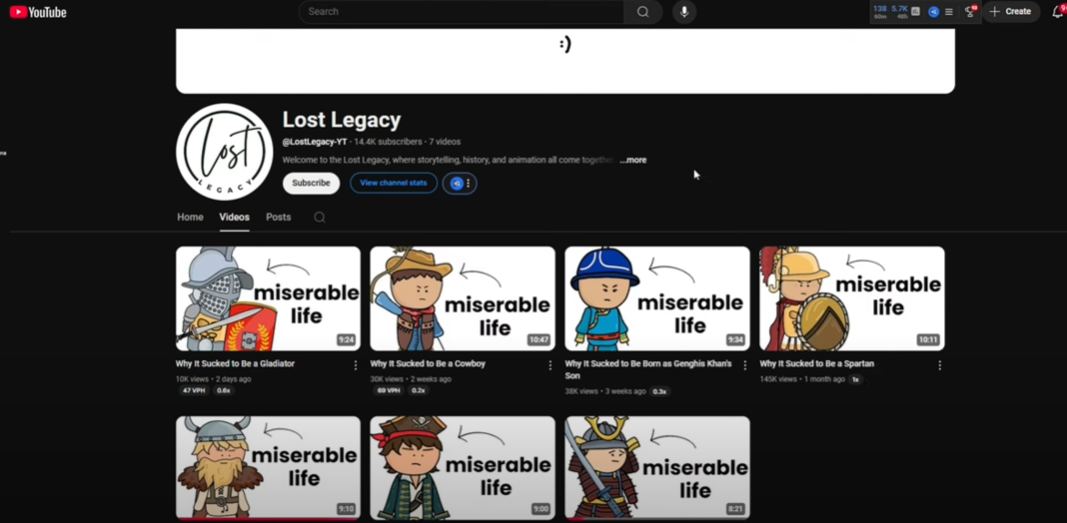Viewport: 1067px width, 523px height.
Task: Click the blue round extension icon in top bar
Action: point(934,12)
